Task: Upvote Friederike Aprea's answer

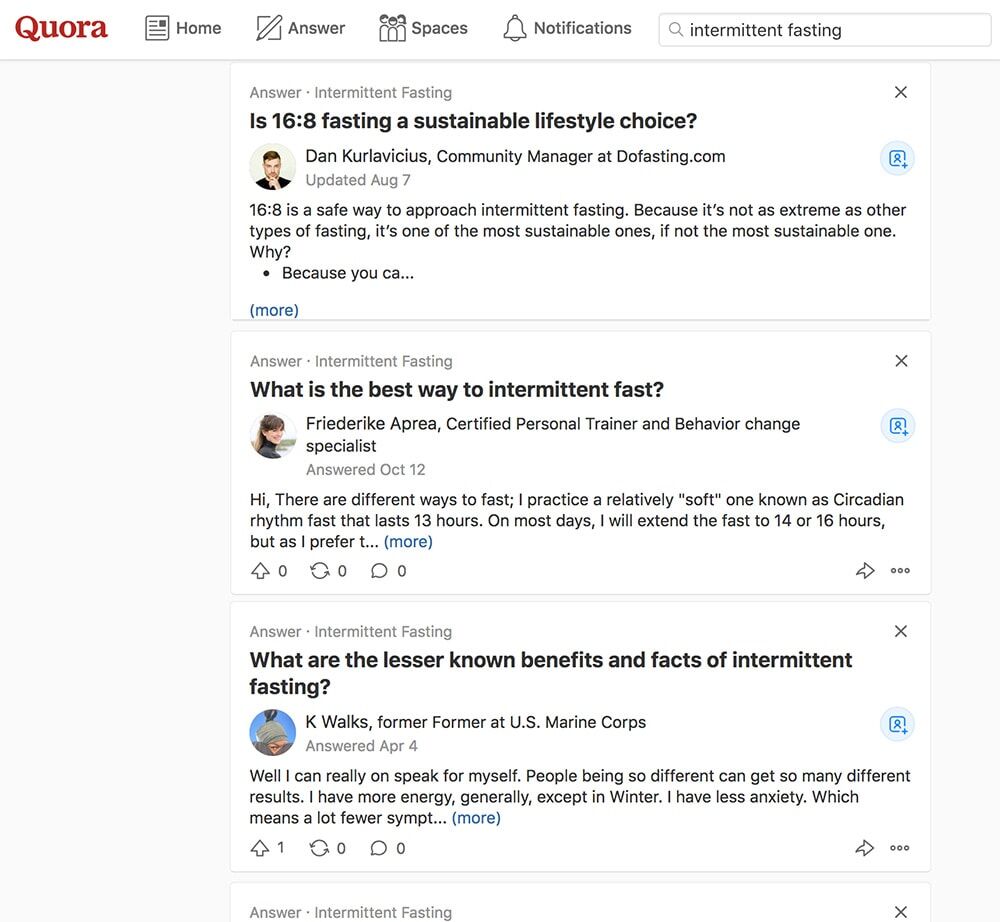Action: click(261, 571)
